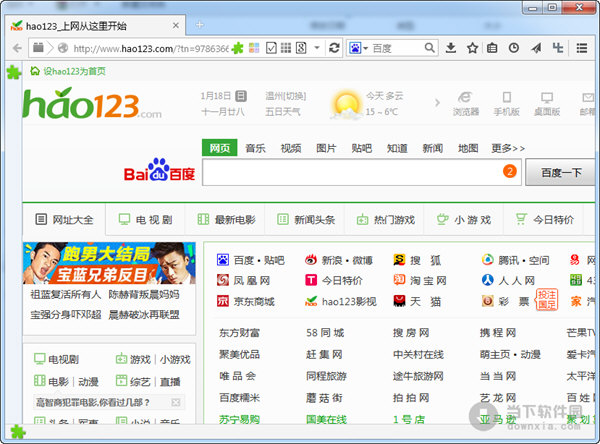The height and width of the screenshot is (444, 600).
Task: Open the 58同城 link
Action: point(325,333)
